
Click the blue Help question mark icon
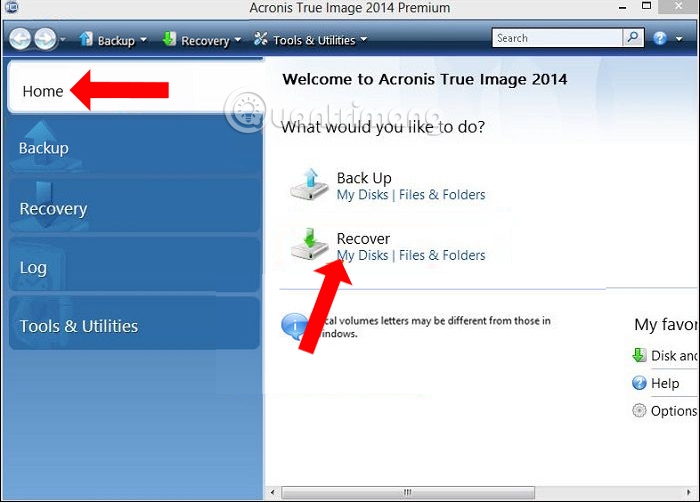click(660, 39)
